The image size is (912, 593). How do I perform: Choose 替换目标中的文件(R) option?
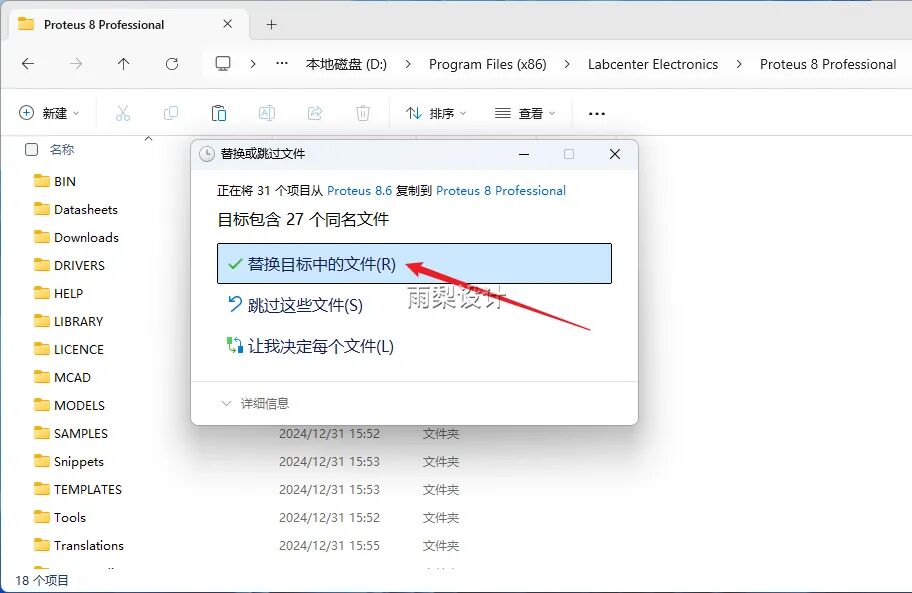(321, 264)
